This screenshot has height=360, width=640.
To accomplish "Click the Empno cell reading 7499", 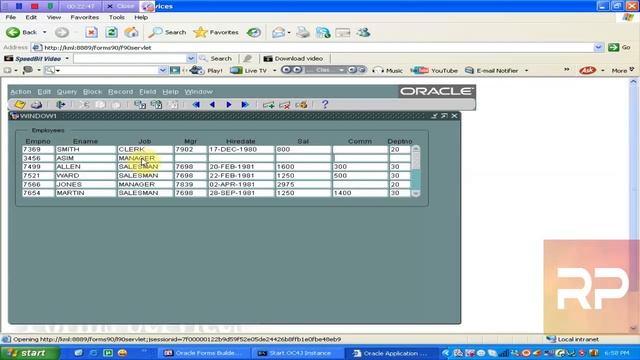I will 38,167.
